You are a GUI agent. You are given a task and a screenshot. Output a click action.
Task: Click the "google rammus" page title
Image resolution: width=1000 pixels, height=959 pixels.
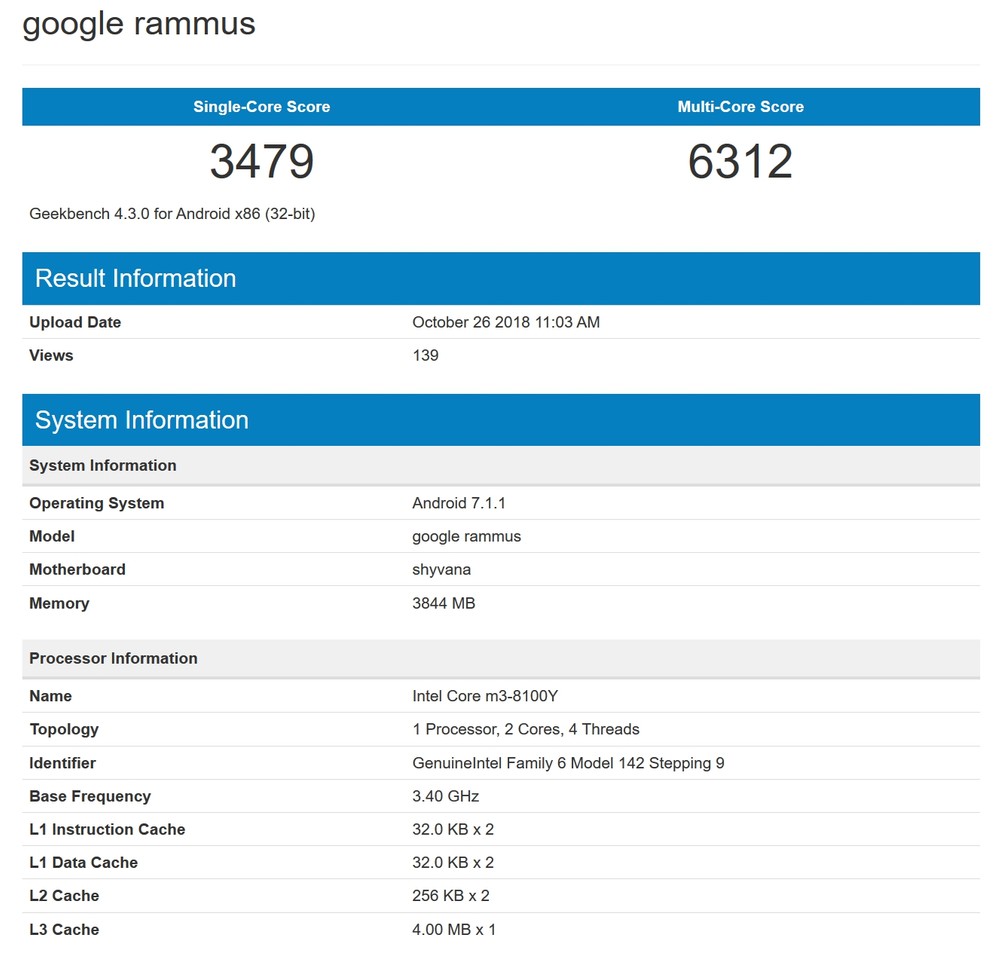click(x=139, y=24)
